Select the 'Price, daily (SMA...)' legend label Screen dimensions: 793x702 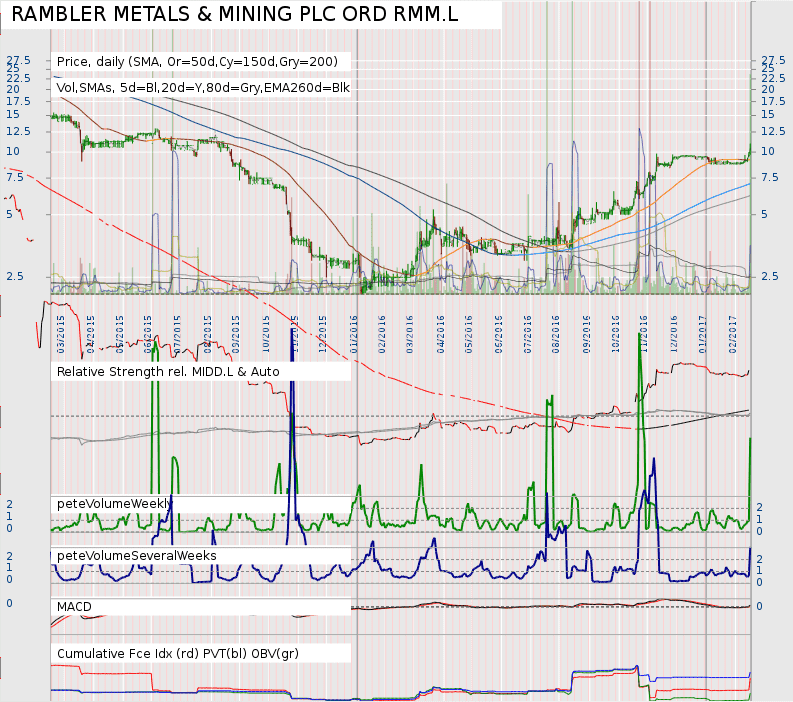click(x=197, y=62)
